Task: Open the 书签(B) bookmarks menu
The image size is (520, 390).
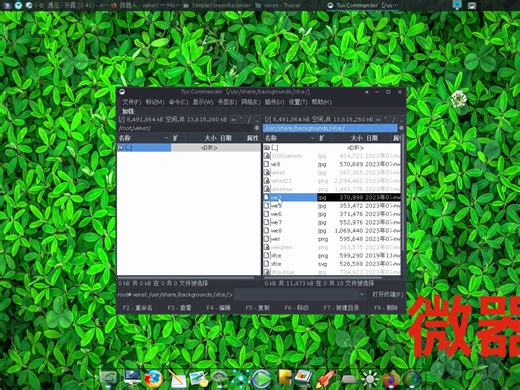Action: pos(227,102)
